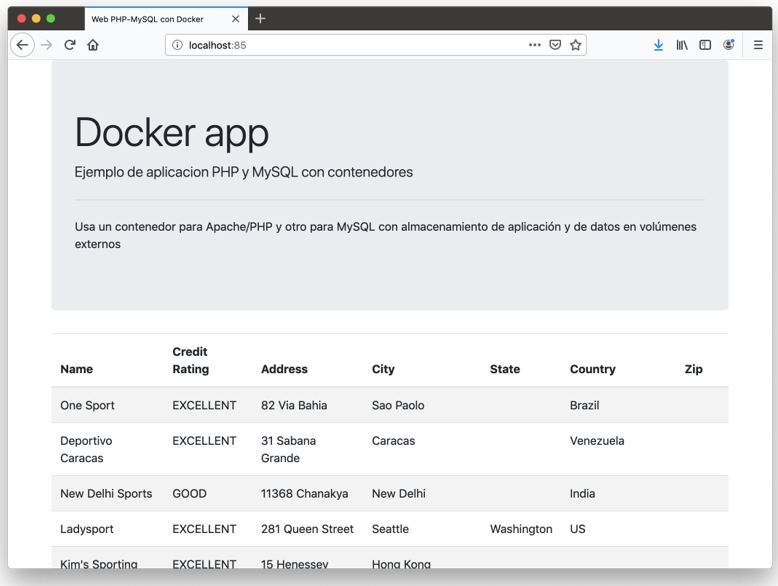Select the Seattle city cell
Viewport: 778px width, 586px height.
click(390, 529)
